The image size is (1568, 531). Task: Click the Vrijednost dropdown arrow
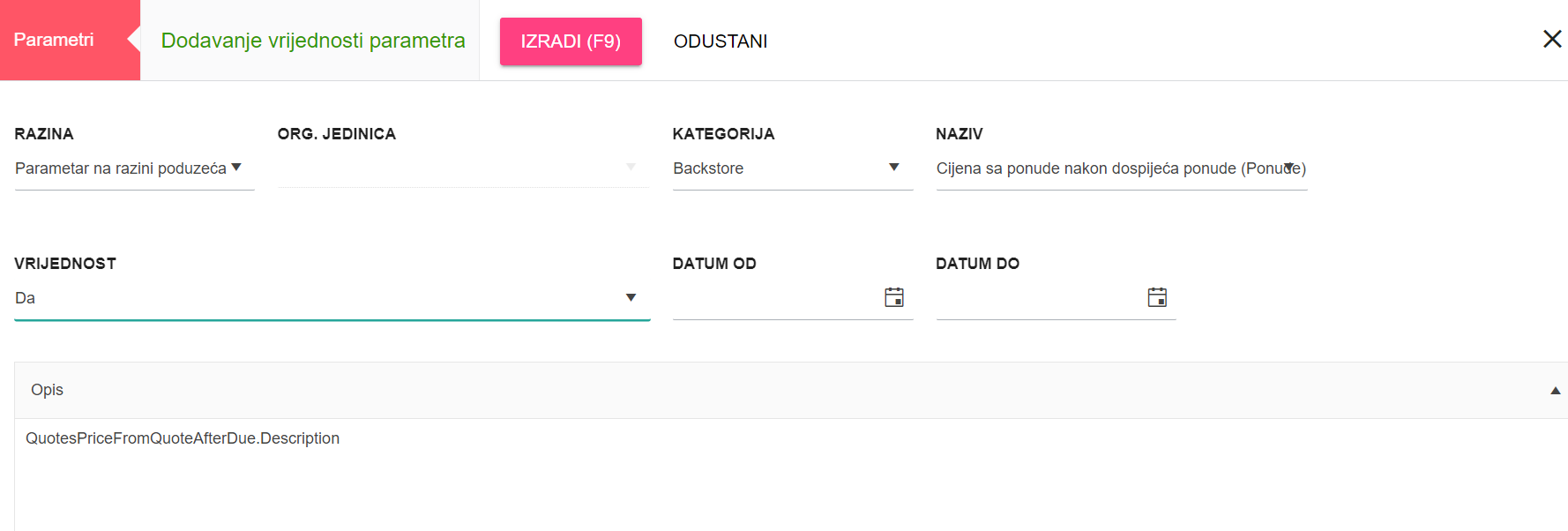[x=631, y=298]
